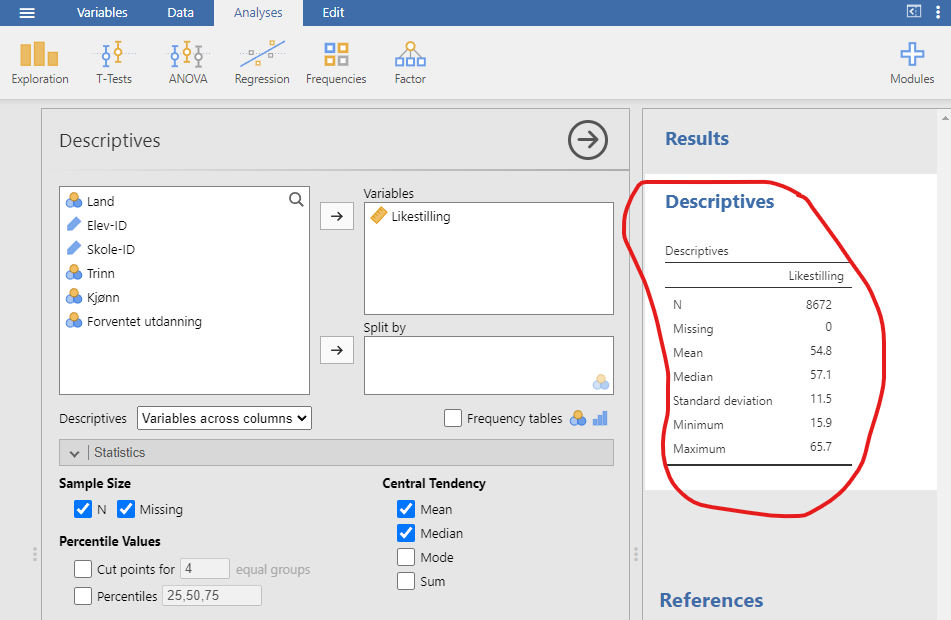This screenshot has width=951, height=620.
Task: Open the Modules icon
Action: click(911, 61)
